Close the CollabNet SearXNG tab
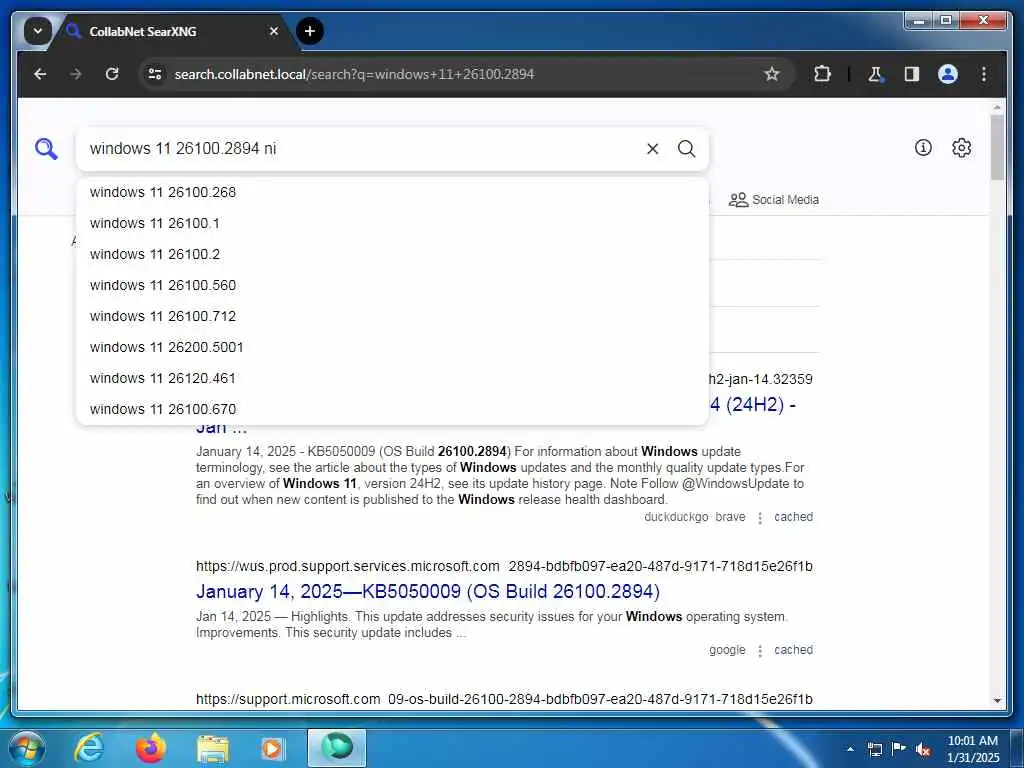This screenshot has width=1024, height=768. click(x=274, y=31)
